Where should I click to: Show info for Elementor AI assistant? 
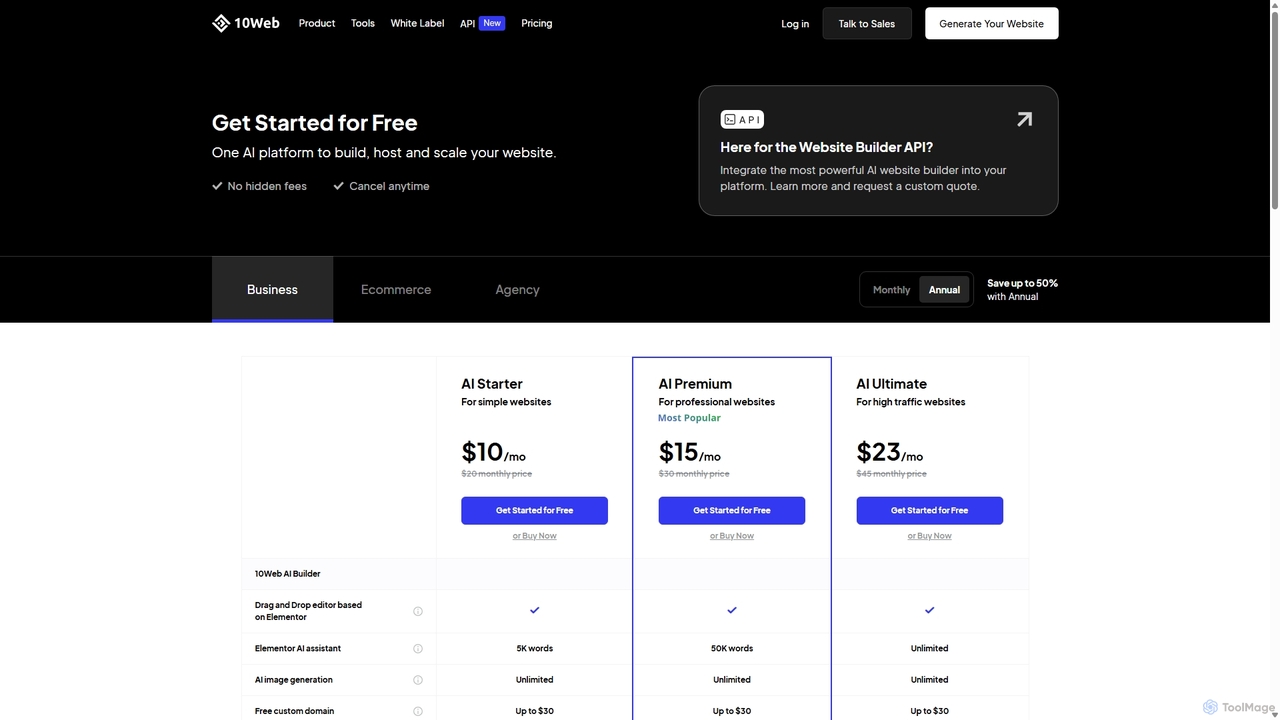418,648
